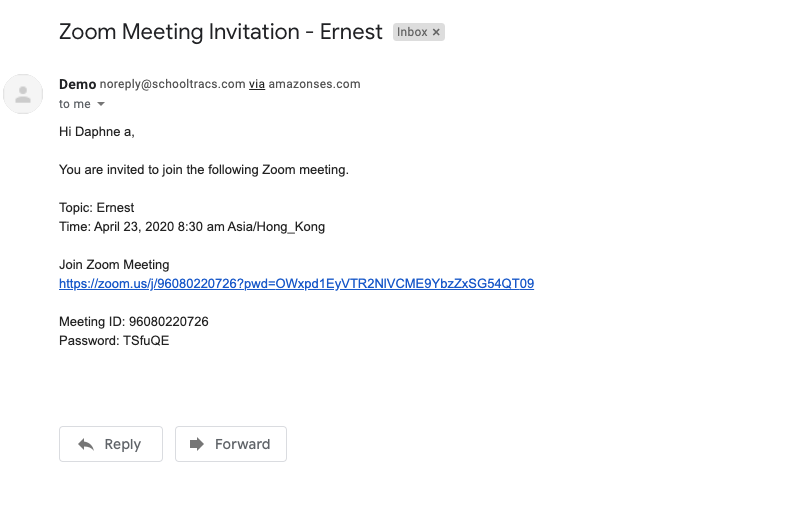Viewport: 792px width, 511px height.
Task: Click the Inbox label tag
Action: (x=412, y=32)
